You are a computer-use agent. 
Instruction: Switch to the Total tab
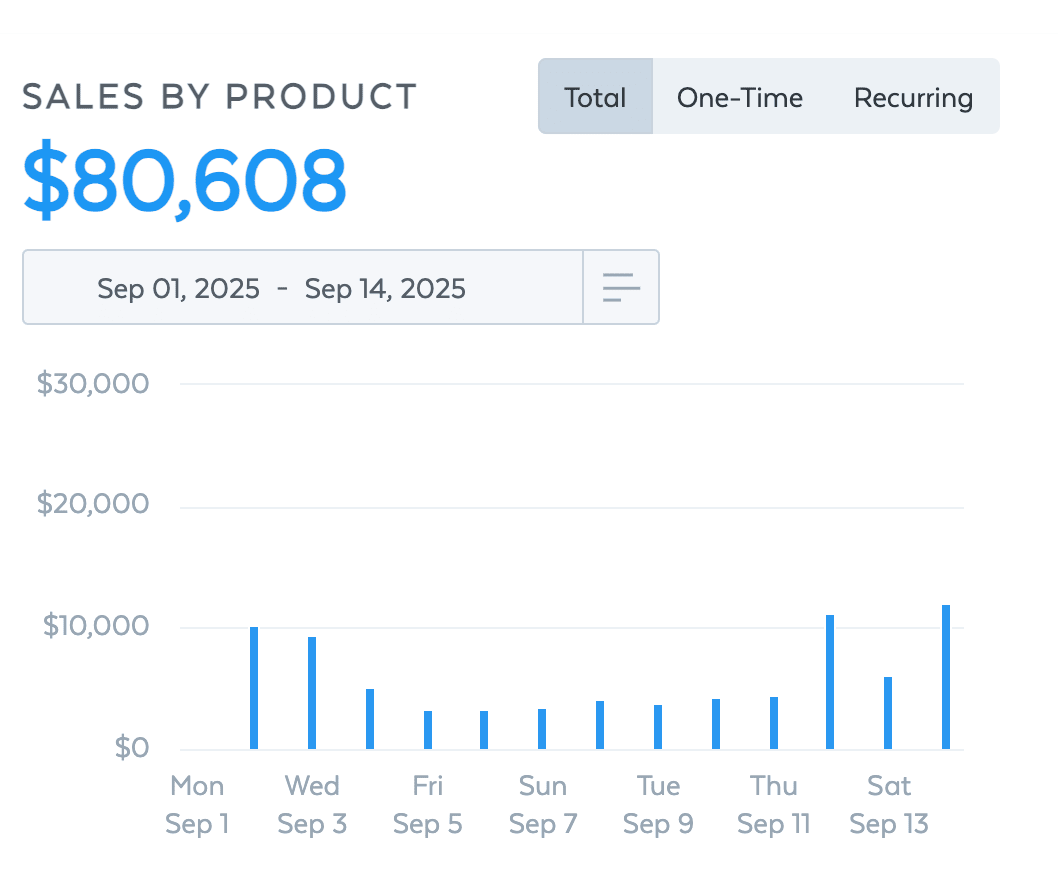[595, 97]
